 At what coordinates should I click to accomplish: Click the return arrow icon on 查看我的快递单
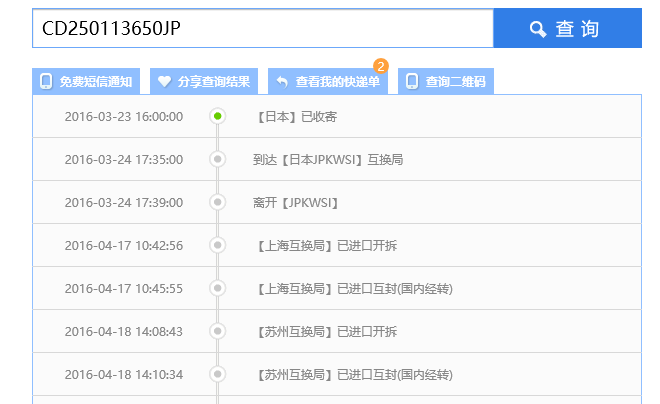click(282, 82)
